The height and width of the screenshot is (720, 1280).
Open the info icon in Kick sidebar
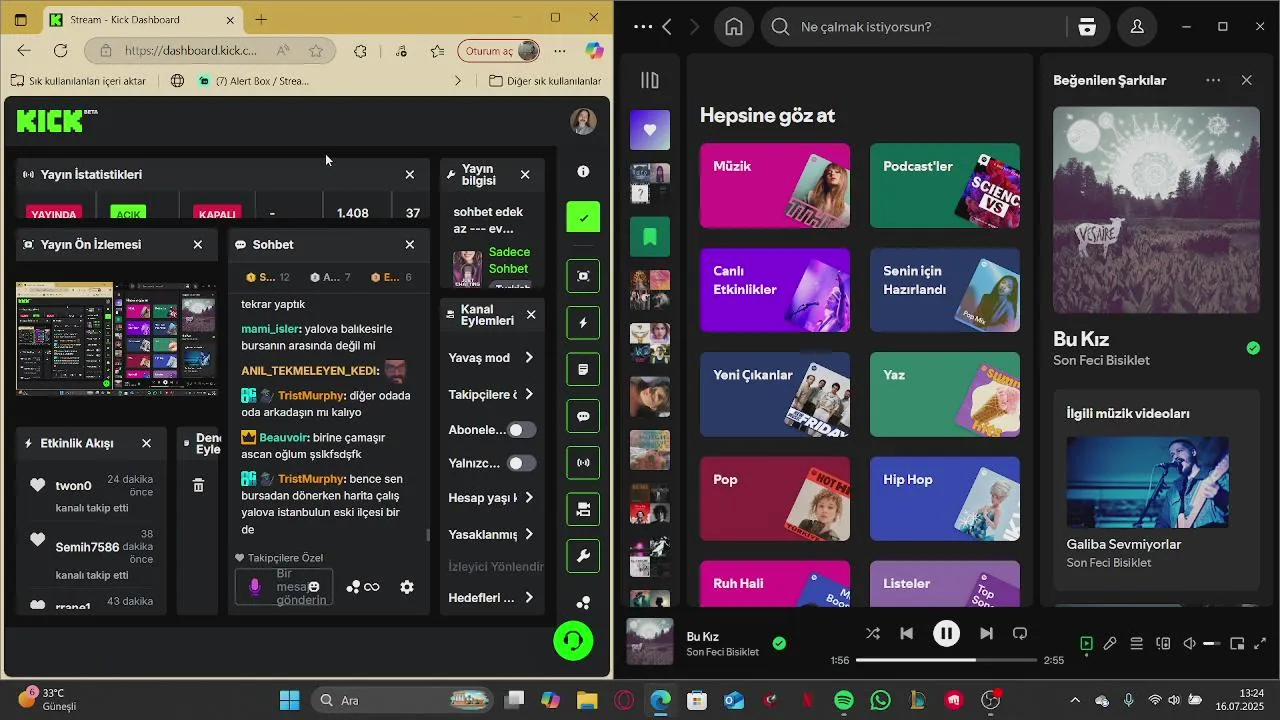tap(583, 172)
